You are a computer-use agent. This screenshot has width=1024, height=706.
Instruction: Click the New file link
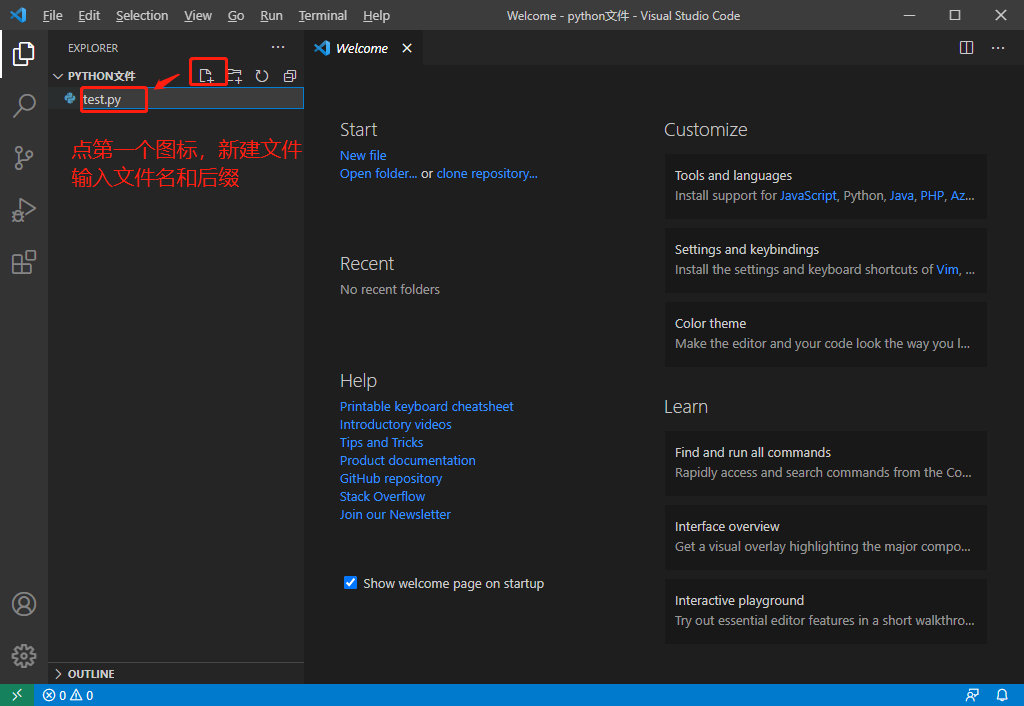(363, 155)
